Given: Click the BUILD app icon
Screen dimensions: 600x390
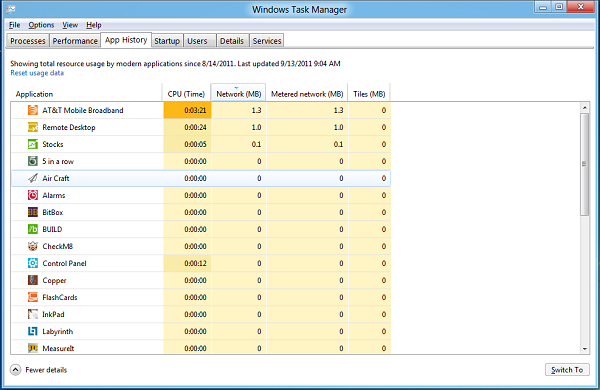Looking at the screenshot, I should (33, 229).
